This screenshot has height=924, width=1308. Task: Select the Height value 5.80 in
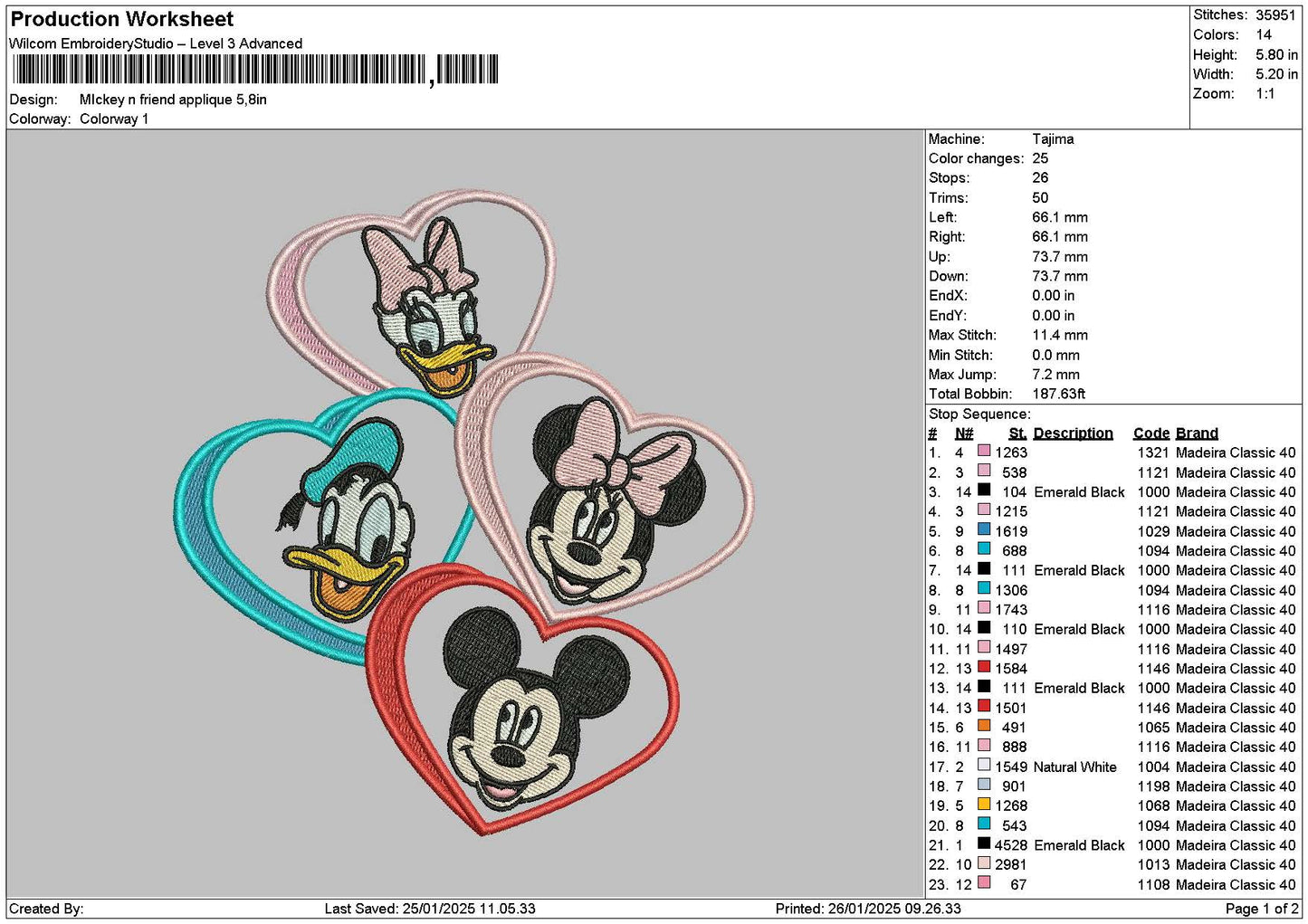pos(1276,54)
